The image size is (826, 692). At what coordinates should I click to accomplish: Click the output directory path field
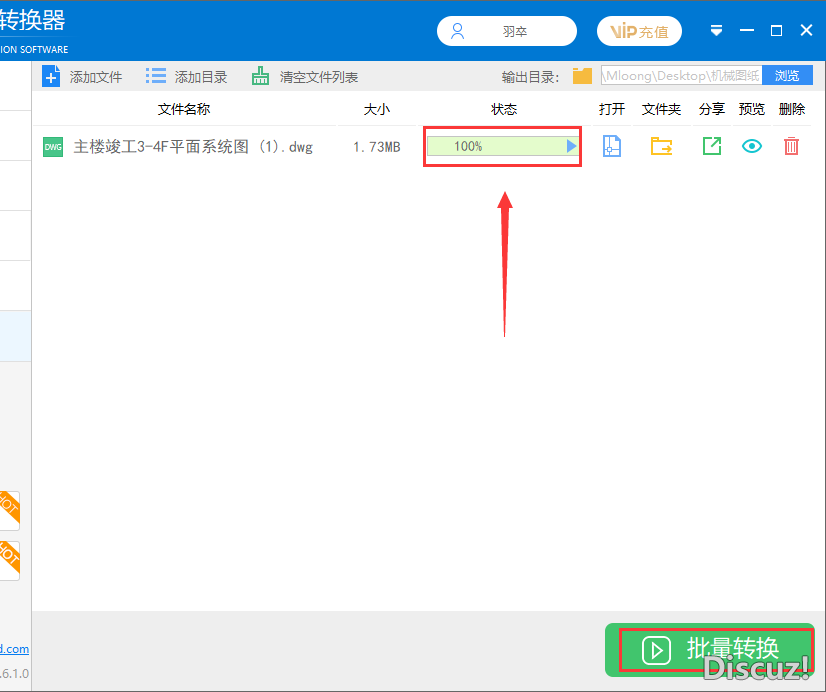pos(680,76)
